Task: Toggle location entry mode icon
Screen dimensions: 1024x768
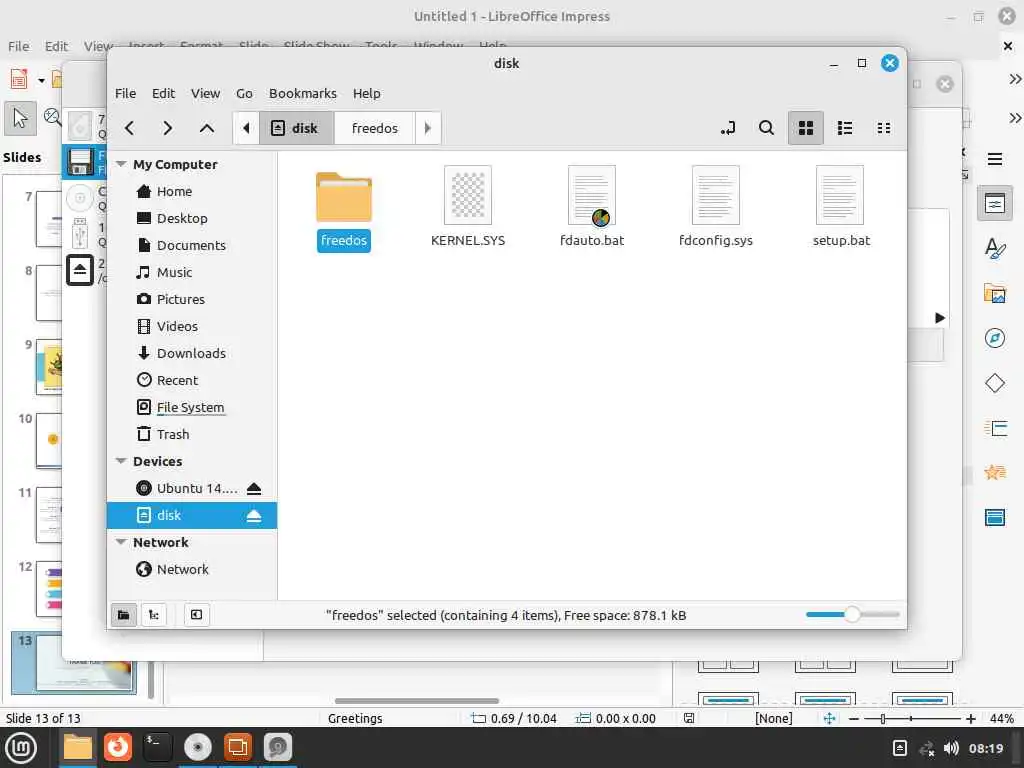Action: (728, 128)
